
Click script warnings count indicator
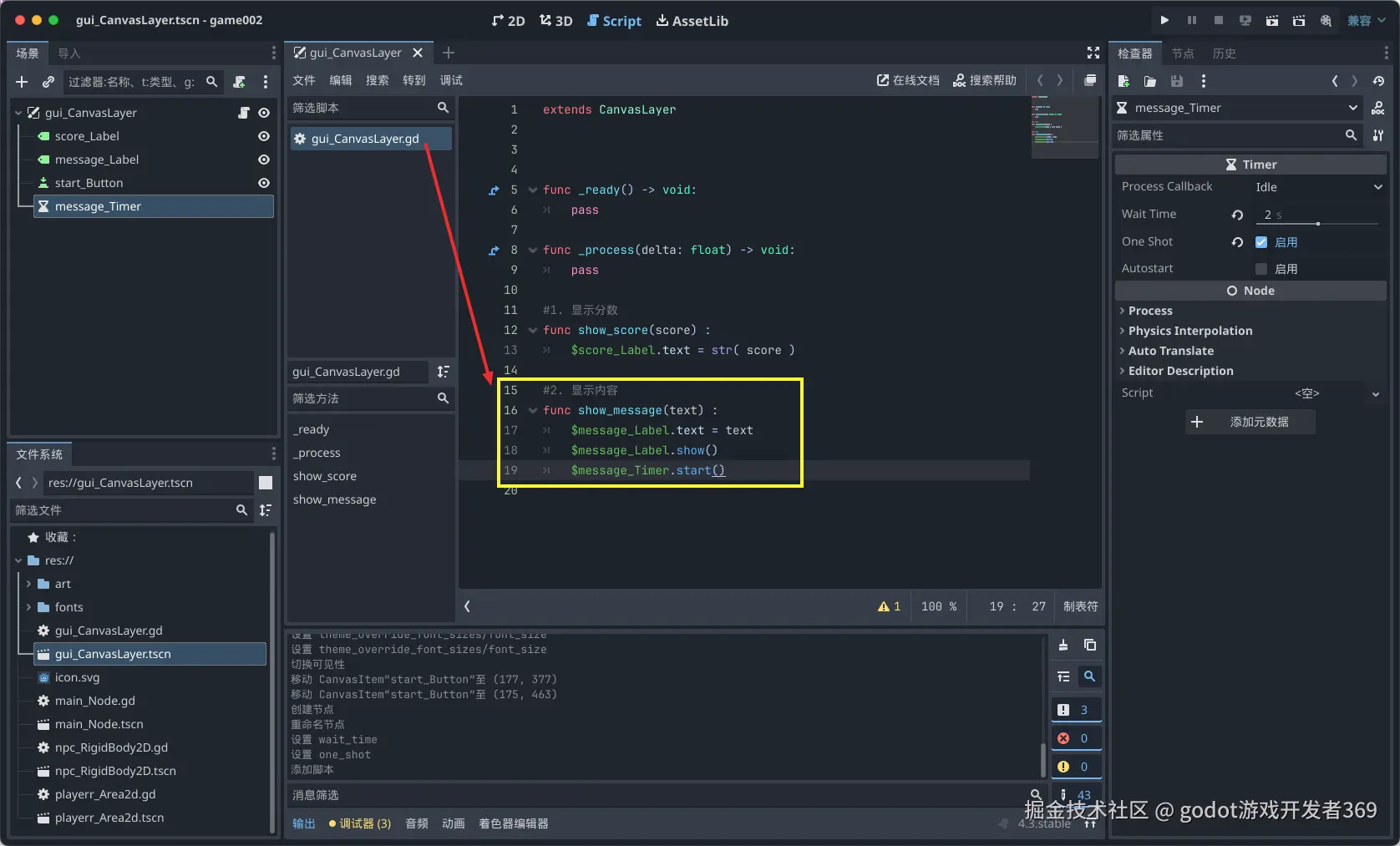click(x=889, y=606)
